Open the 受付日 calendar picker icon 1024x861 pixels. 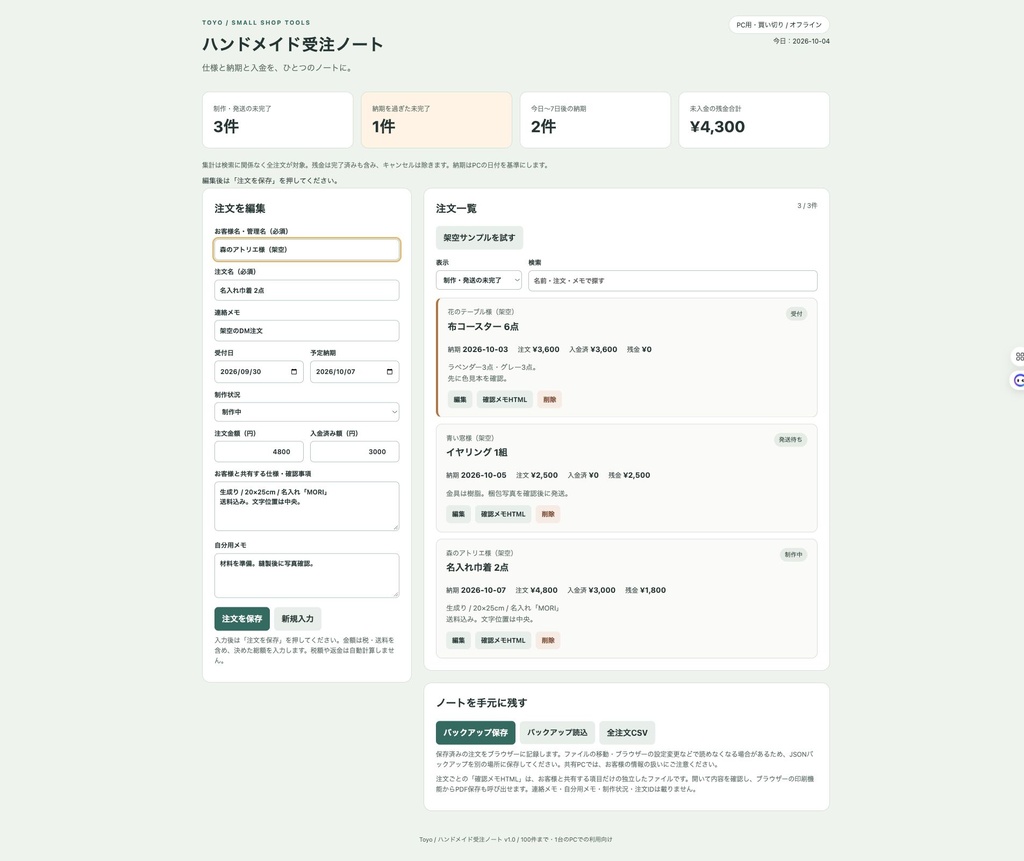[x=294, y=372]
